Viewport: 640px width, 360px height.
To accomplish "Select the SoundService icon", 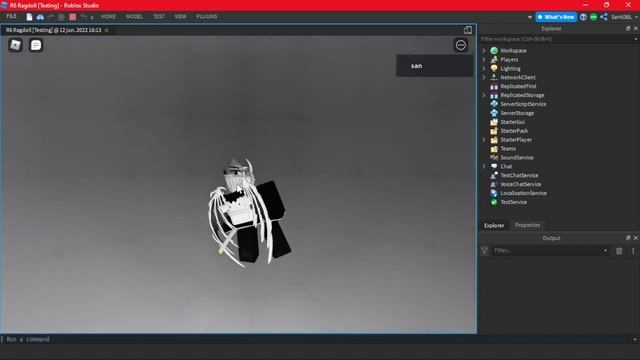I will tap(494, 158).
